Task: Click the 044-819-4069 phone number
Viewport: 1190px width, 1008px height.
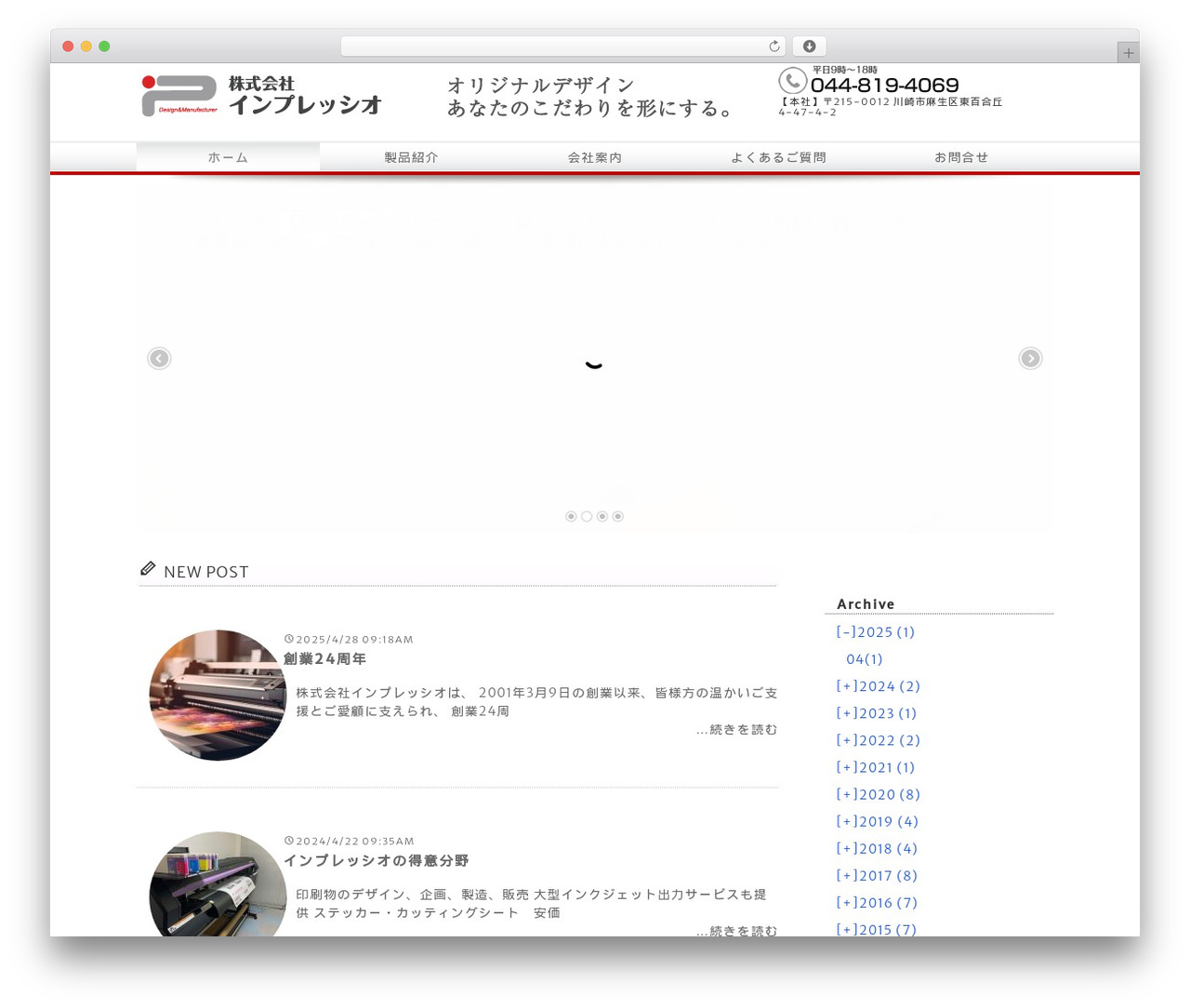Action: tap(884, 86)
